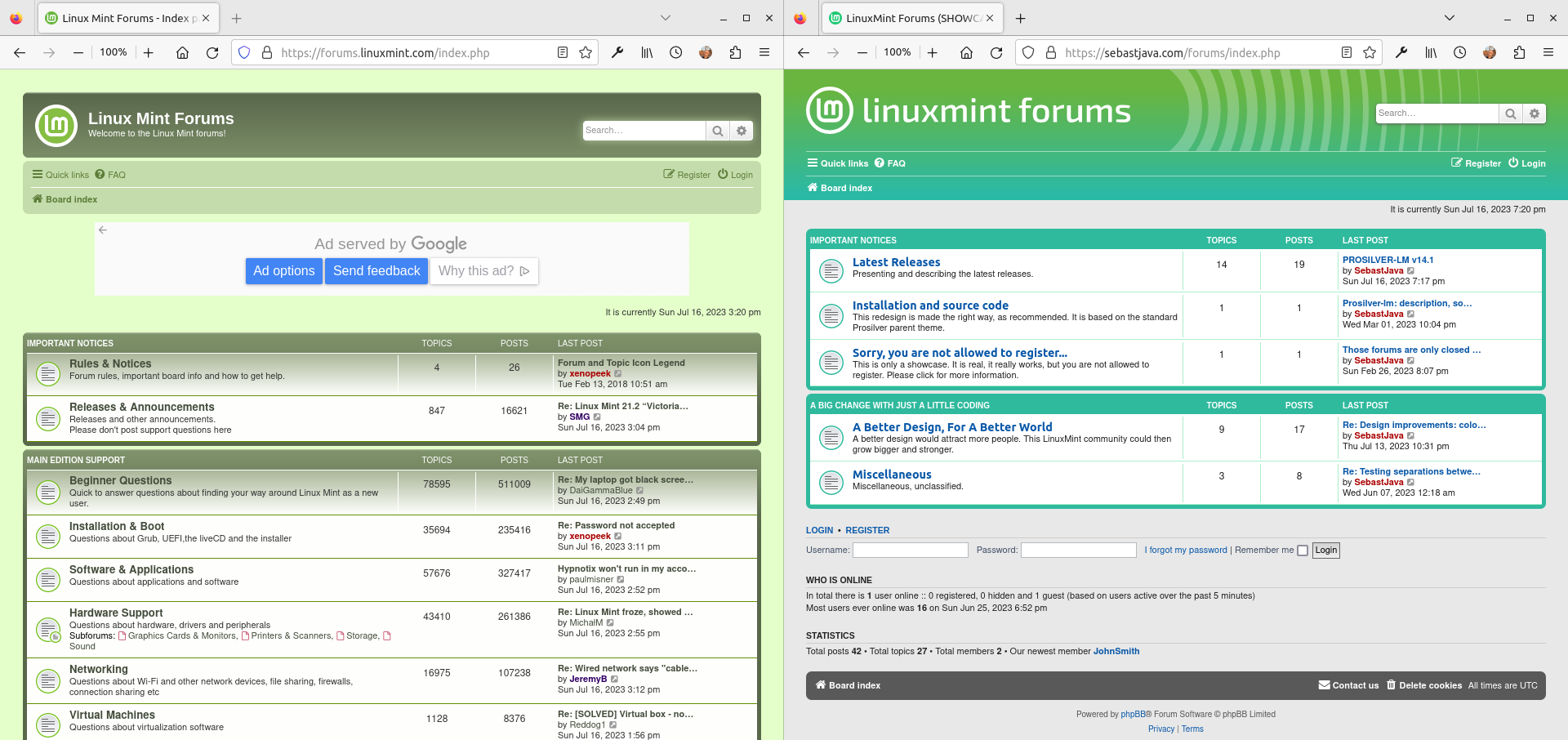Click the linuxmint forums logo on right page
1568x740 pixels.
coord(969,110)
